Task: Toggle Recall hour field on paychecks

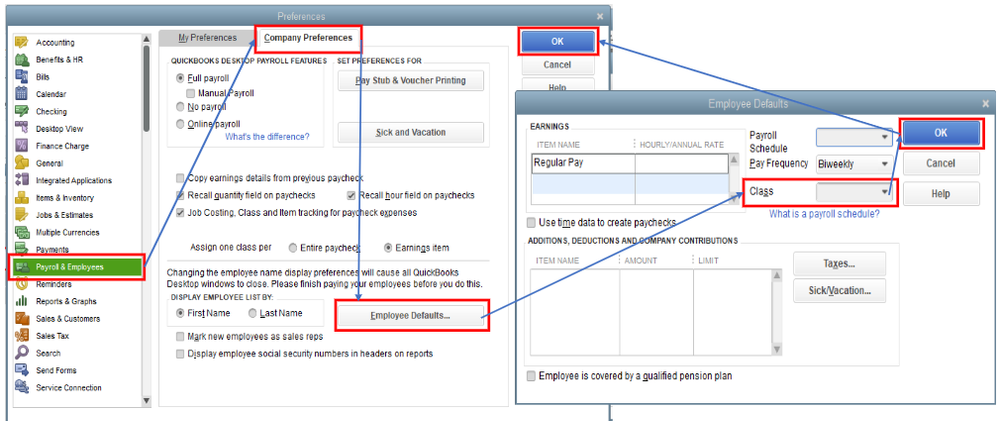Action: [x=352, y=195]
